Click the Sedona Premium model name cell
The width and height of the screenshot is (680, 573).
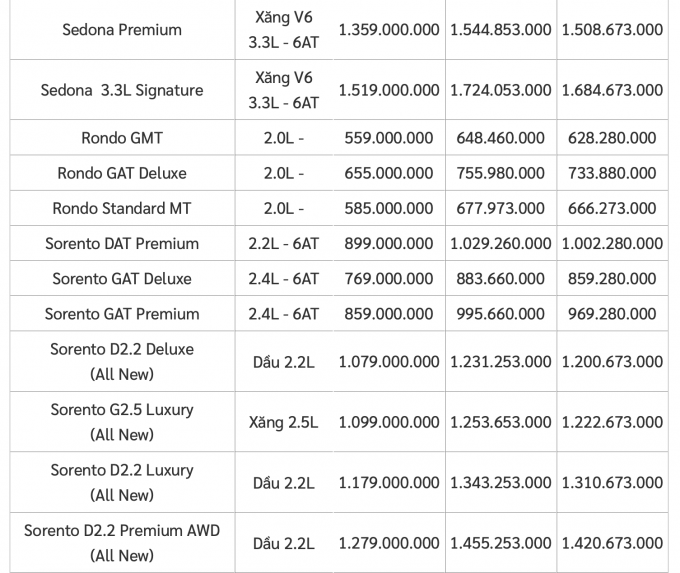[x=122, y=30]
